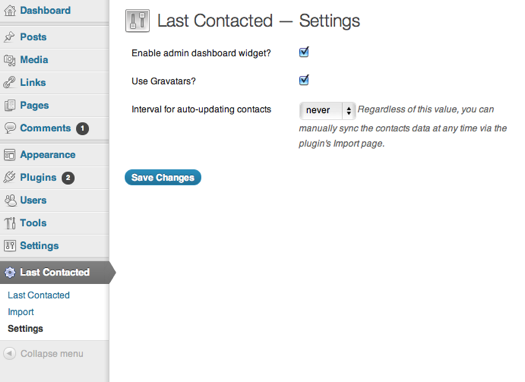
Task: Click the Media camera icon
Action: [10, 60]
